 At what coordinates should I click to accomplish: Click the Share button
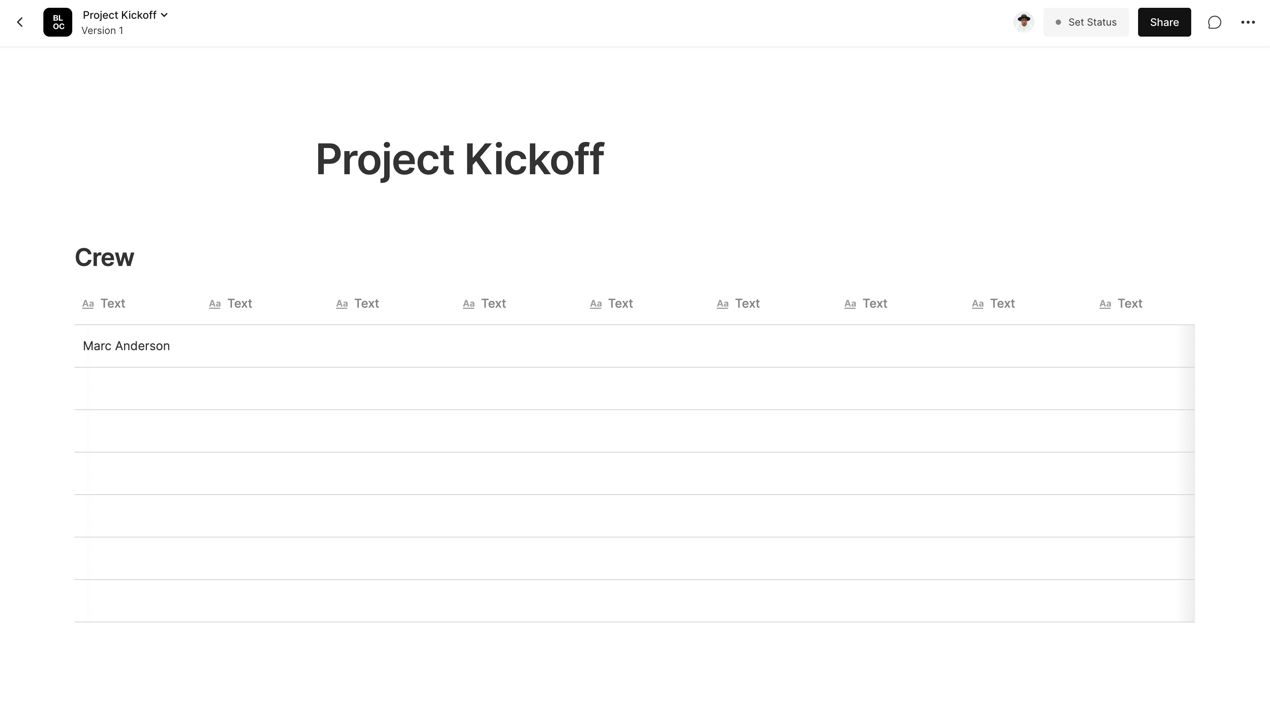1164,22
